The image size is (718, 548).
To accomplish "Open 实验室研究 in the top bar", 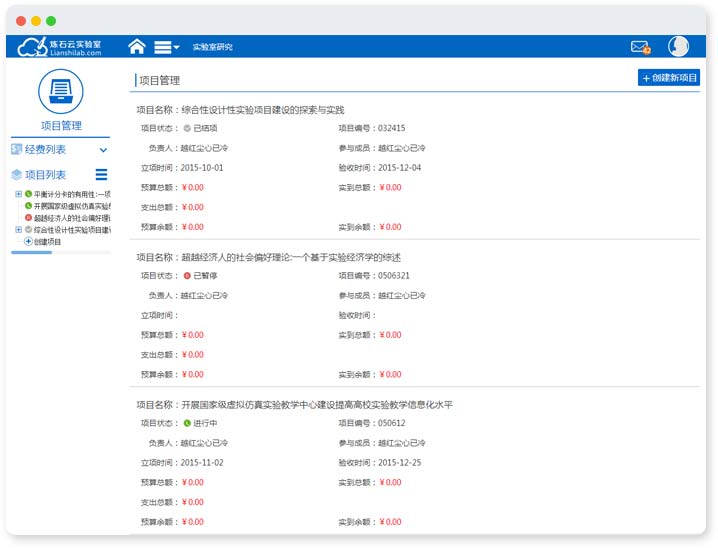I will 212,47.
